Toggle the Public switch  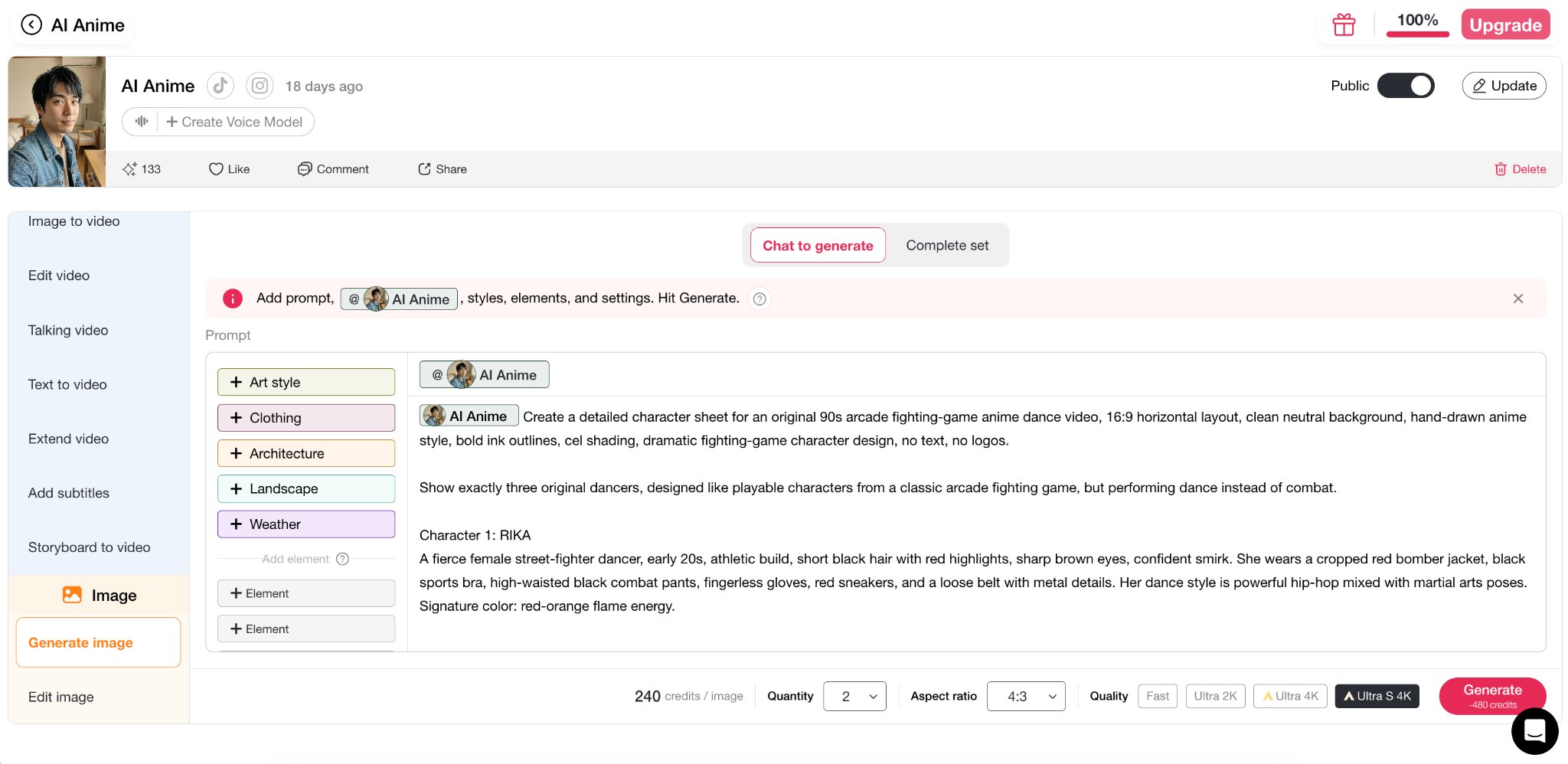(x=1406, y=86)
